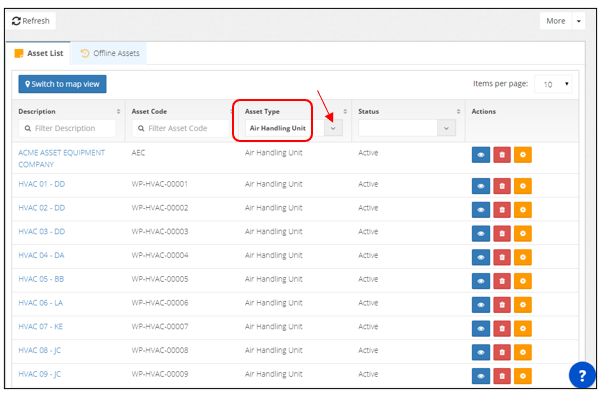Viewport: 600px width, 394px height.
Task: Open the More menu caret
Action: click(x=579, y=21)
